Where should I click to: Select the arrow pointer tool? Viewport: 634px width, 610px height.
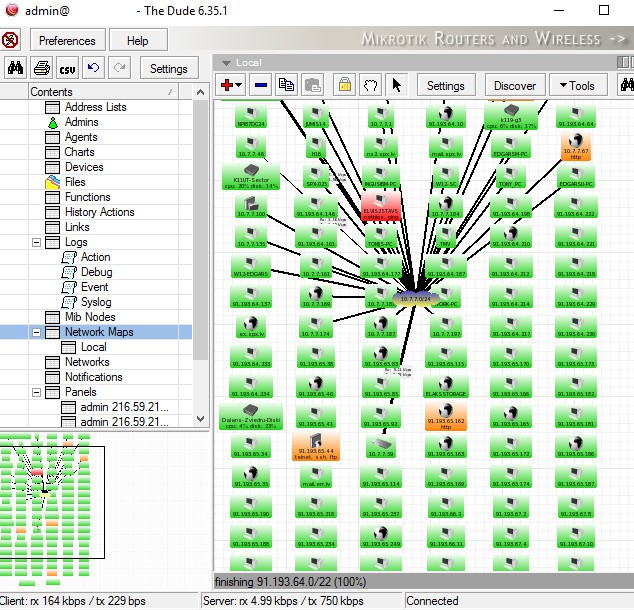click(x=397, y=85)
